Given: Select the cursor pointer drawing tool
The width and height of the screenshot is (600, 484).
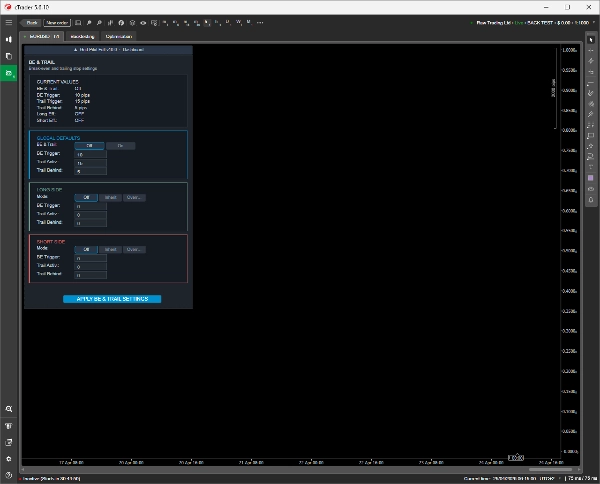Looking at the screenshot, I should point(591,40).
